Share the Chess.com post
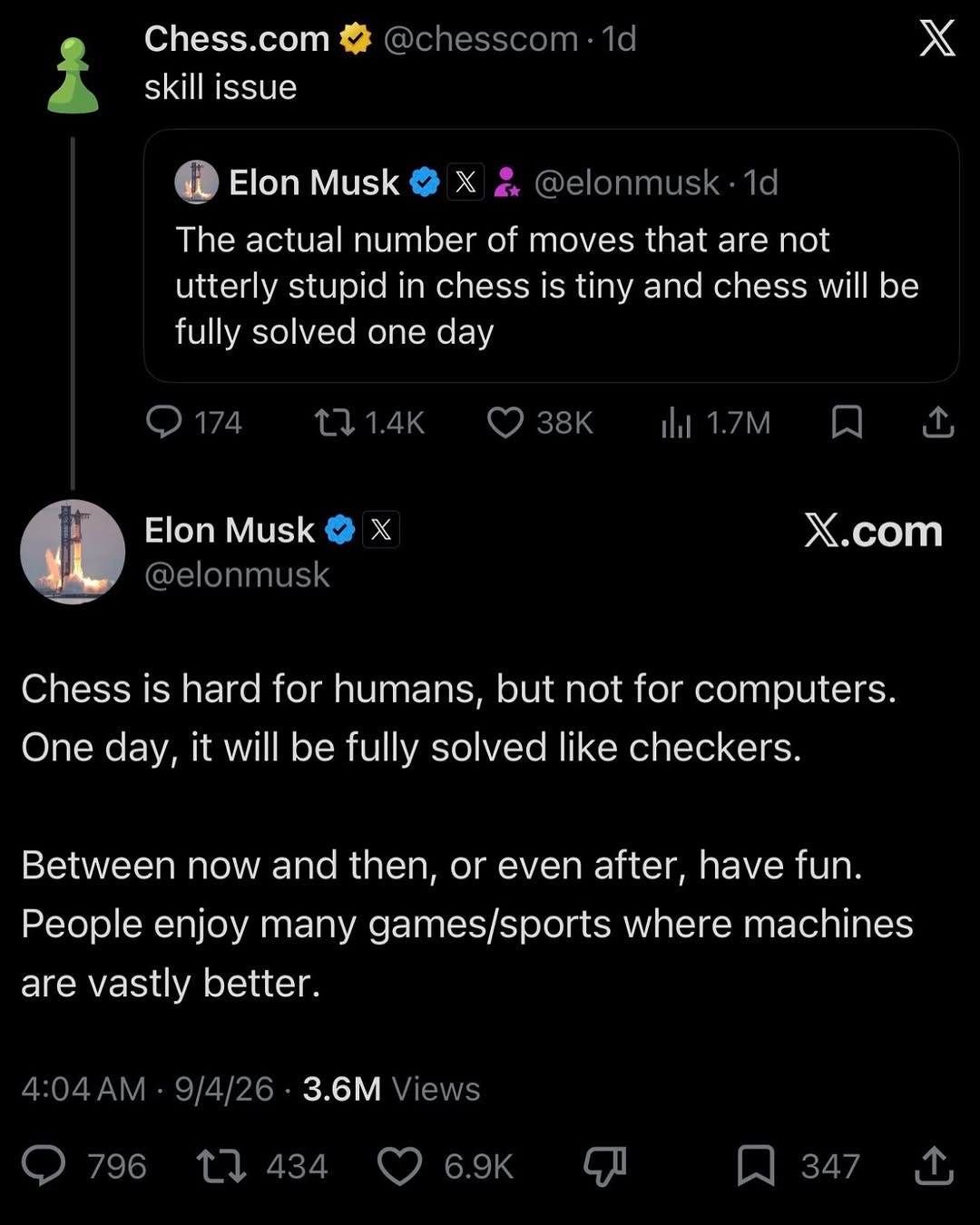Image resolution: width=980 pixels, height=1225 pixels. (x=937, y=422)
